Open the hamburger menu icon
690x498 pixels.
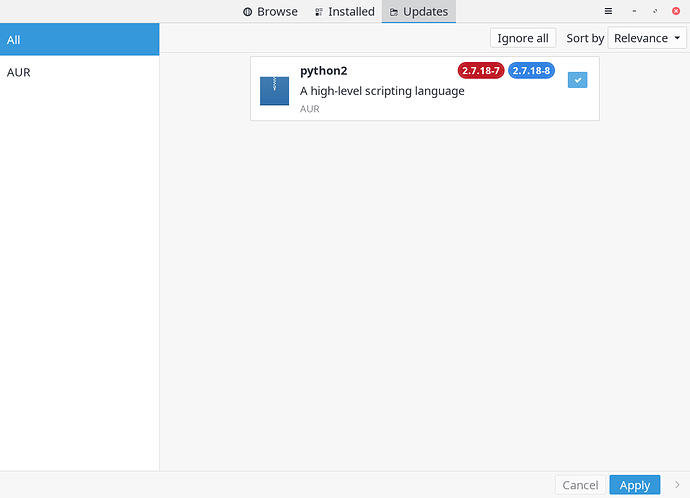pyautogui.click(x=608, y=11)
